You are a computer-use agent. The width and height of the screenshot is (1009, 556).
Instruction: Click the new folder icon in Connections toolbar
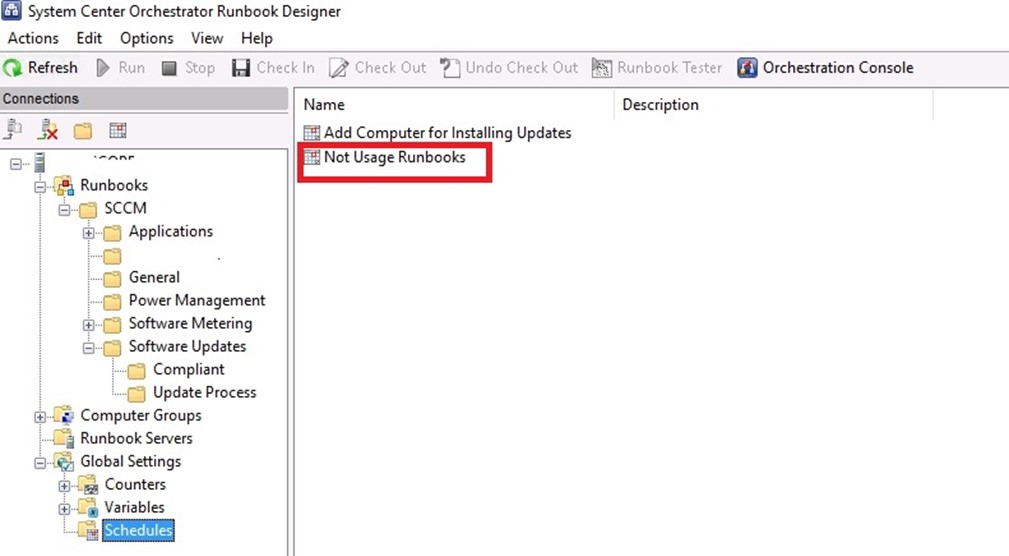[x=82, y=131]
